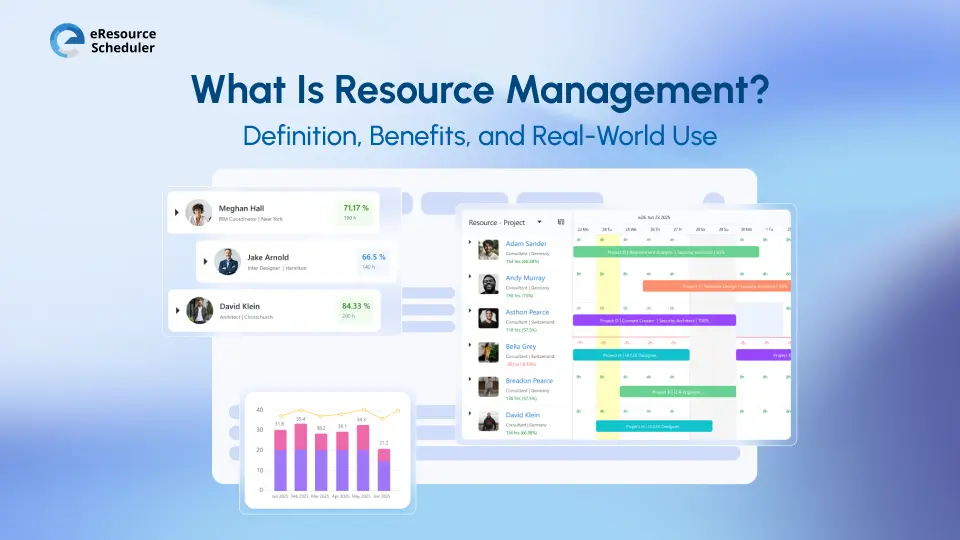
Task: Open the Andy Murray name link
Action: [525, 278]
